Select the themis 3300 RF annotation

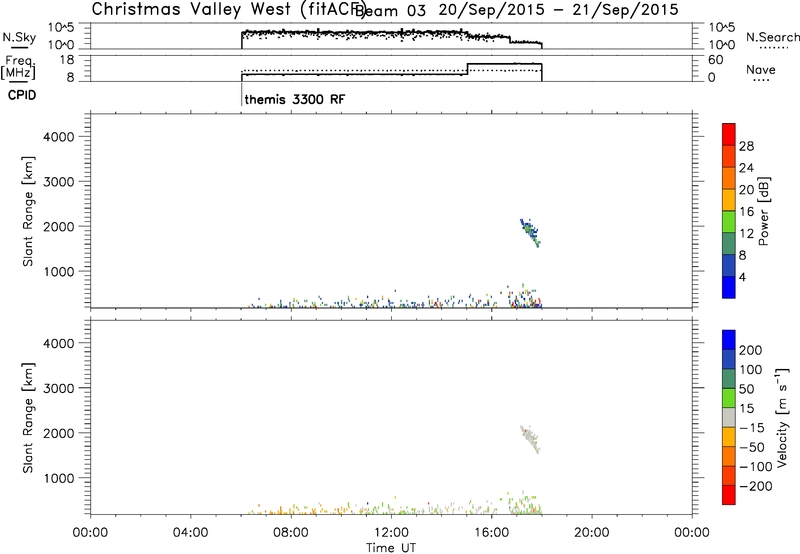tap(295, 99)
